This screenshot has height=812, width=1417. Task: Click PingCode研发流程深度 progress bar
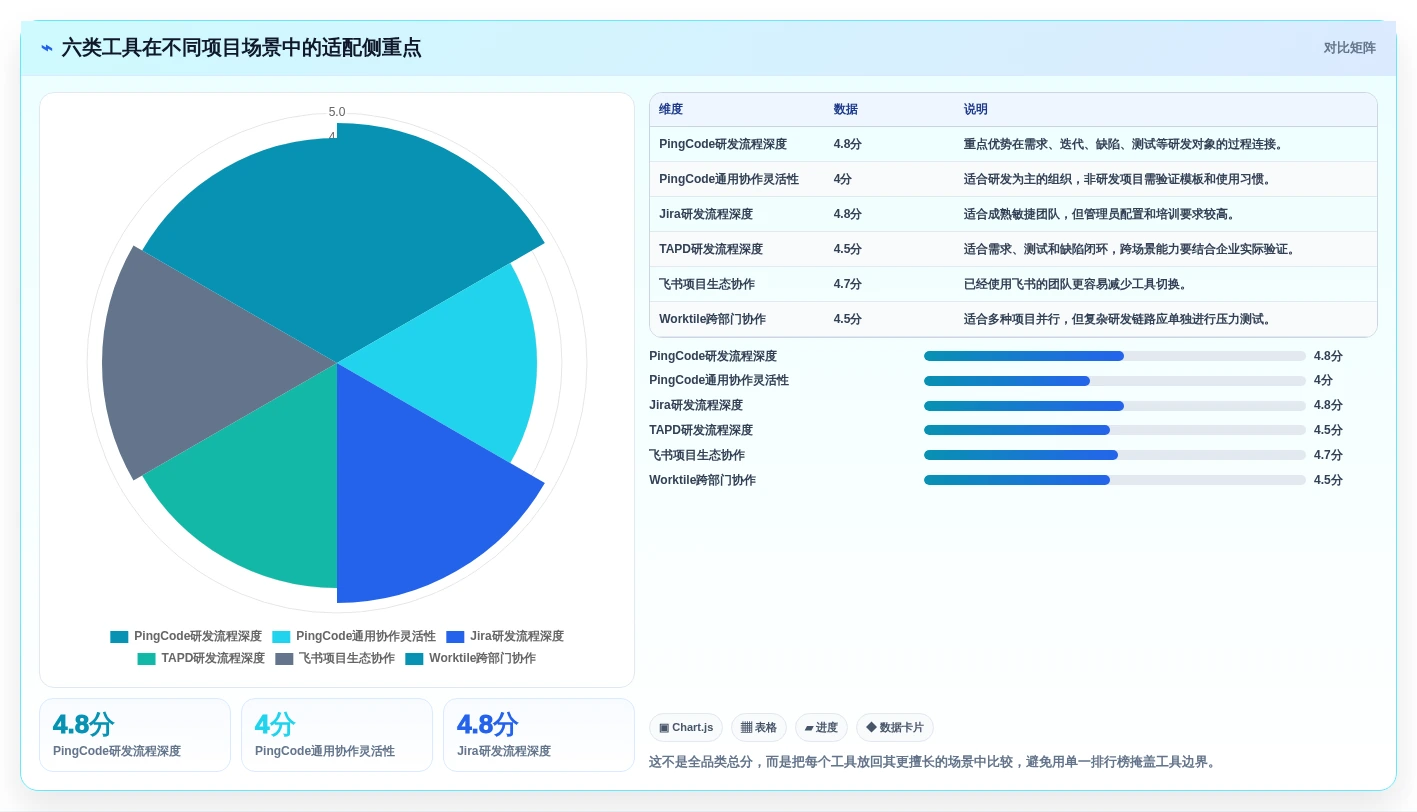(x=1115, y=356)
